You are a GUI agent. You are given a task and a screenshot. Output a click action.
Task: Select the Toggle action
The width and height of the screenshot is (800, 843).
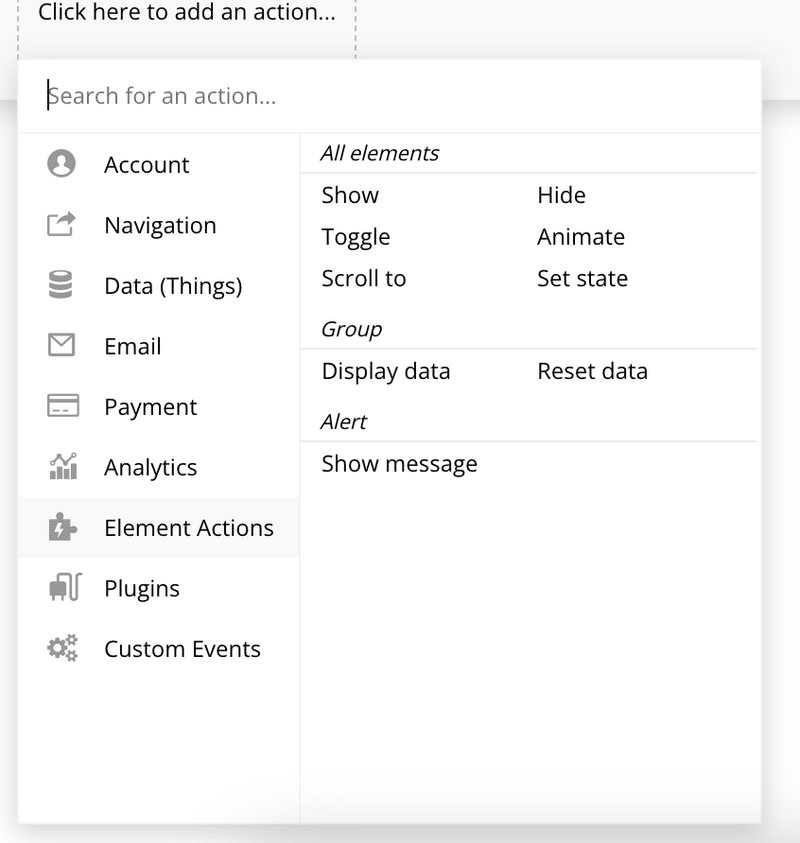click(x=356, y=237)
